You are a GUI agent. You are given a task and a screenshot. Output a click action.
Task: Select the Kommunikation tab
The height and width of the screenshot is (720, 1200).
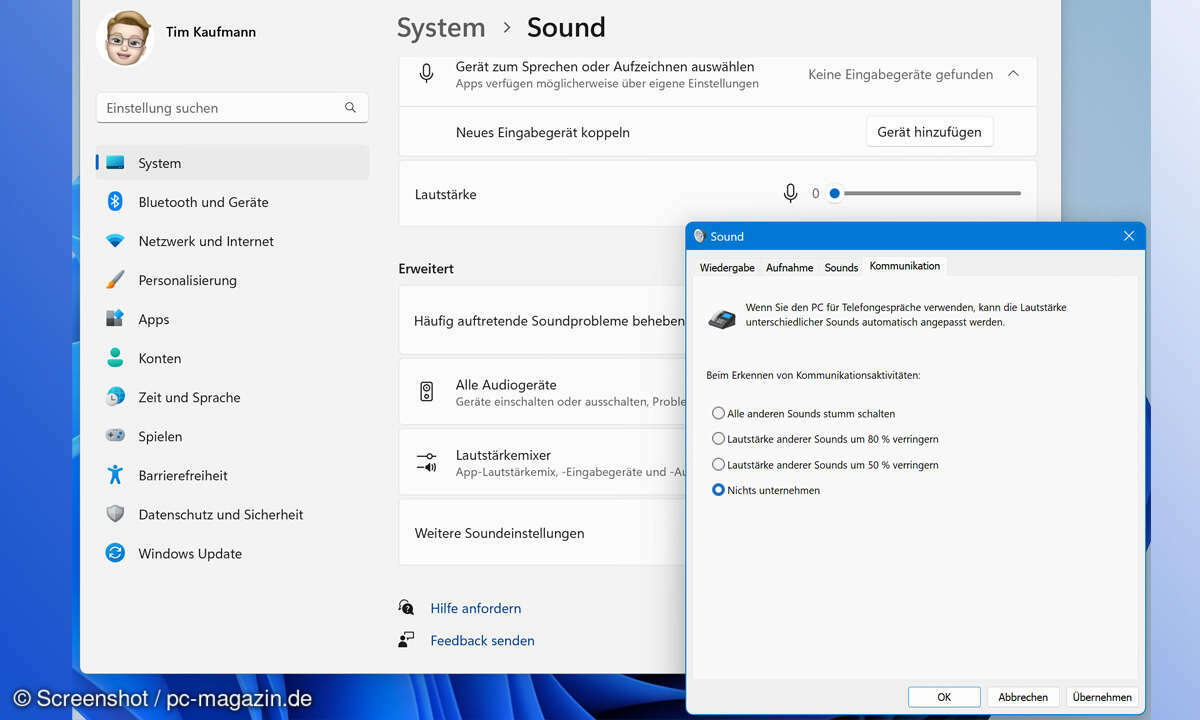tap(905, 266)
